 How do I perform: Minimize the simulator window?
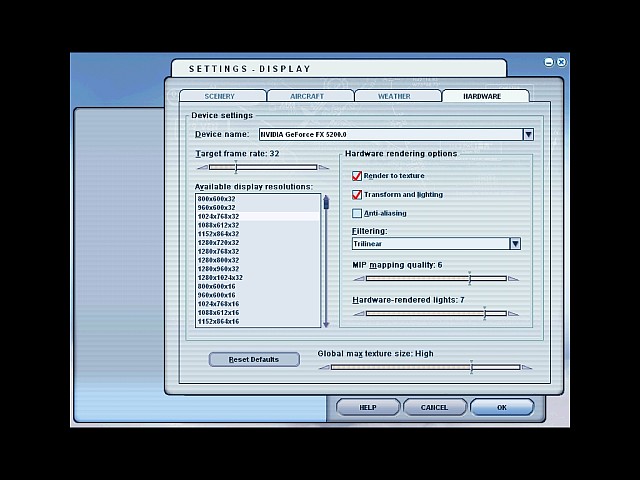[549, 62]
